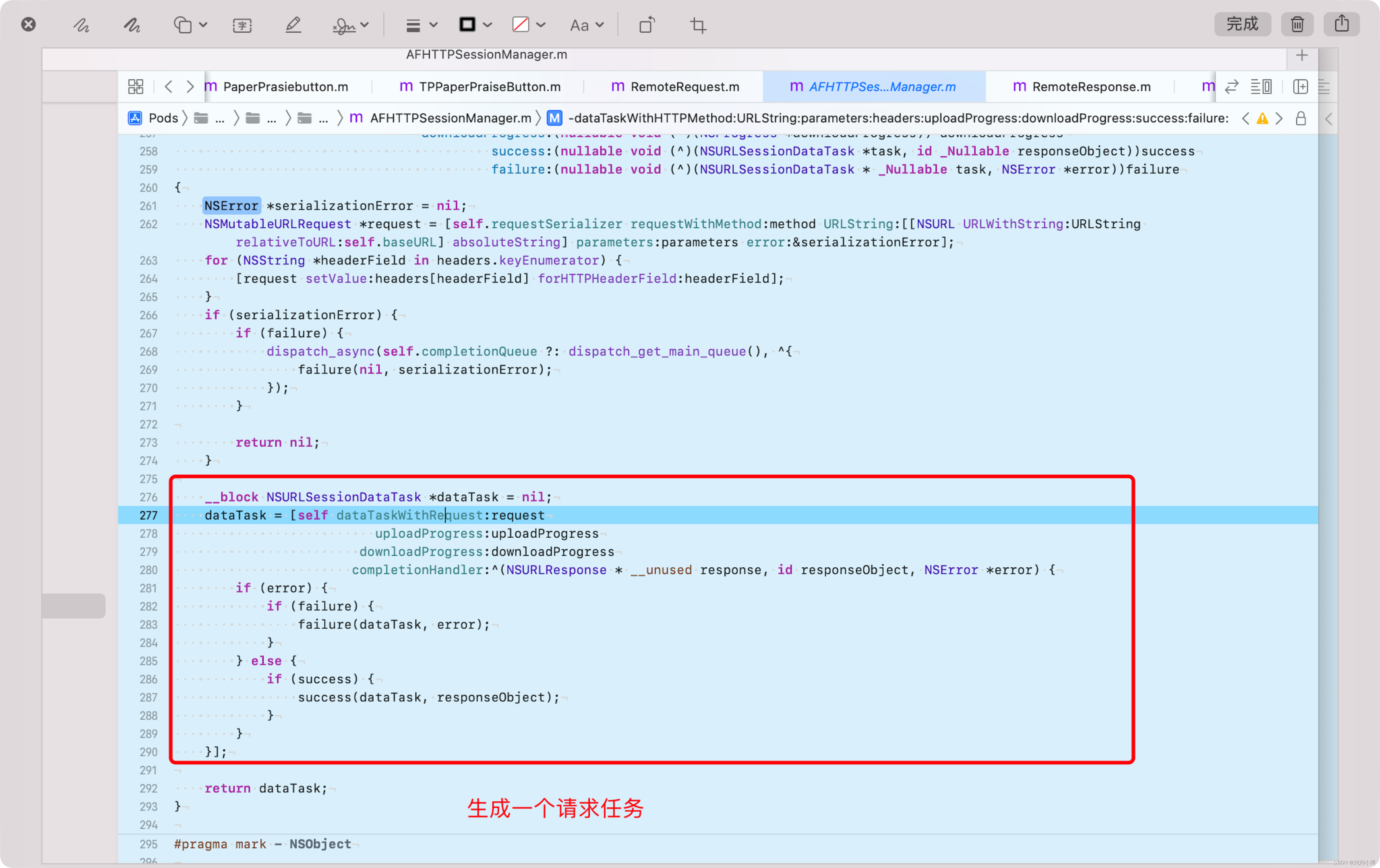This screenshot has height=868, width=1380.
Task: Collapse the right sidebar chevron
Action: (x=1328, y=119)
